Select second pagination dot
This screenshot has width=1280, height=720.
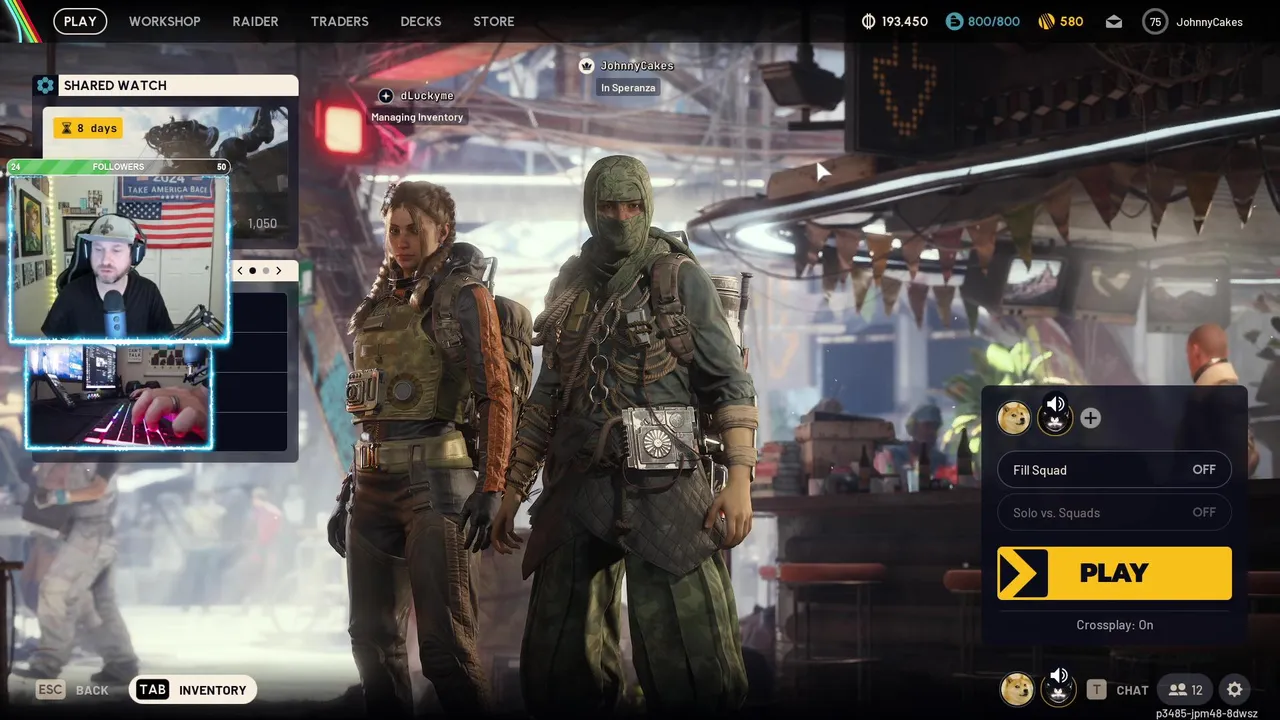[x=266, y=270]
